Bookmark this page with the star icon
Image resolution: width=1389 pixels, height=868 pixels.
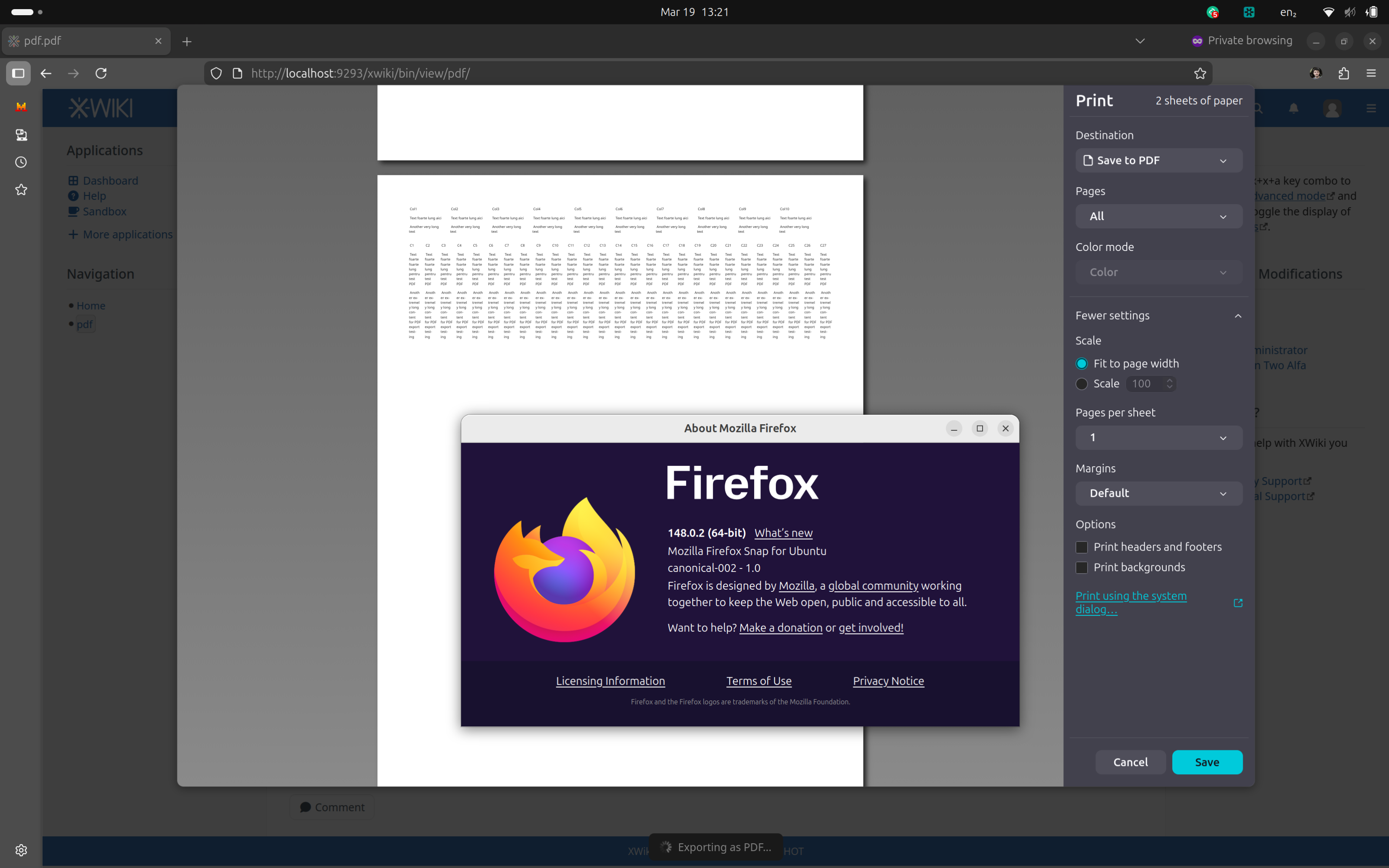point(1200,73)
